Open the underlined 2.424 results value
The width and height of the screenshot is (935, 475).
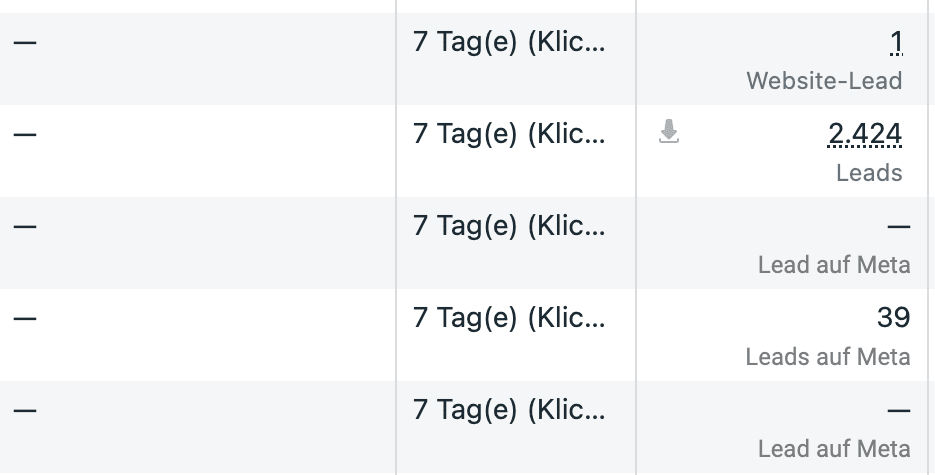[865, 134]
